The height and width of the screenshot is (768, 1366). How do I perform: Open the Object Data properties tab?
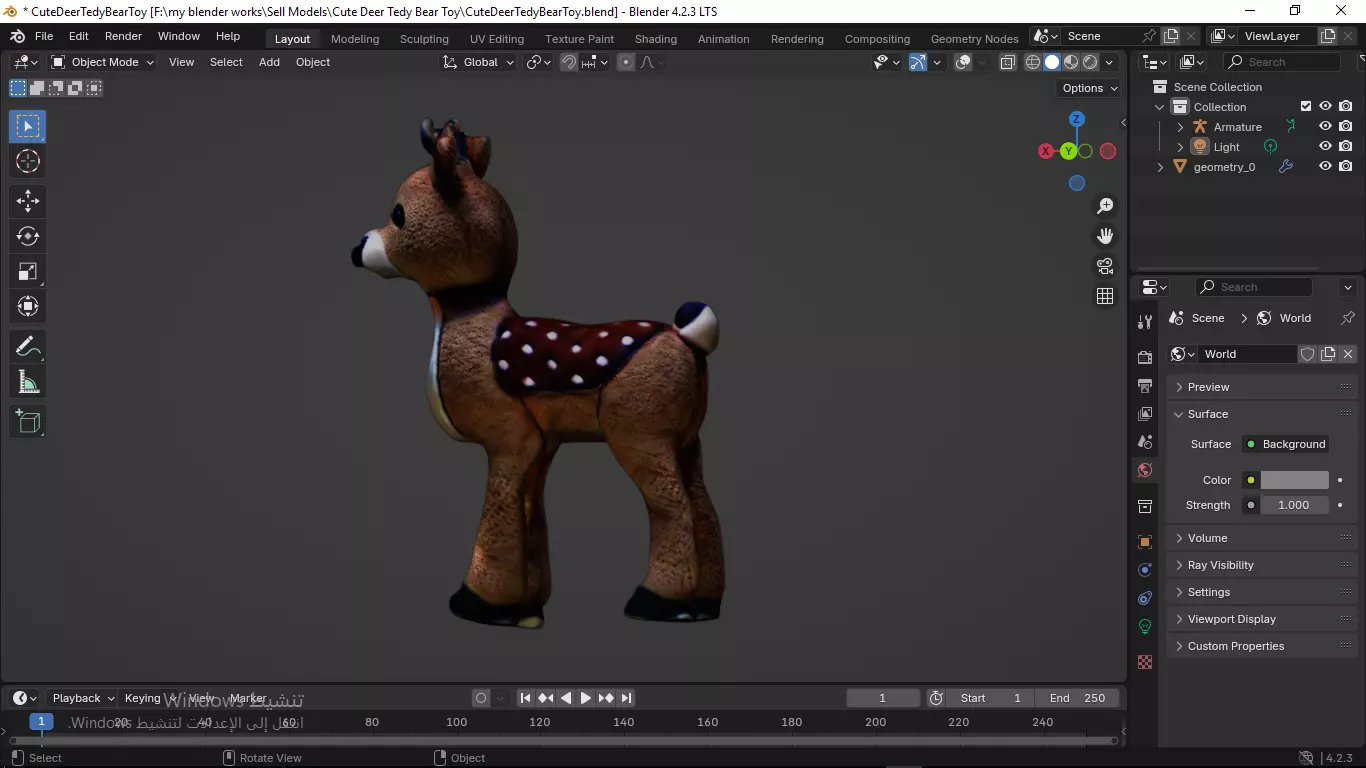click(x=1145, y=626)
